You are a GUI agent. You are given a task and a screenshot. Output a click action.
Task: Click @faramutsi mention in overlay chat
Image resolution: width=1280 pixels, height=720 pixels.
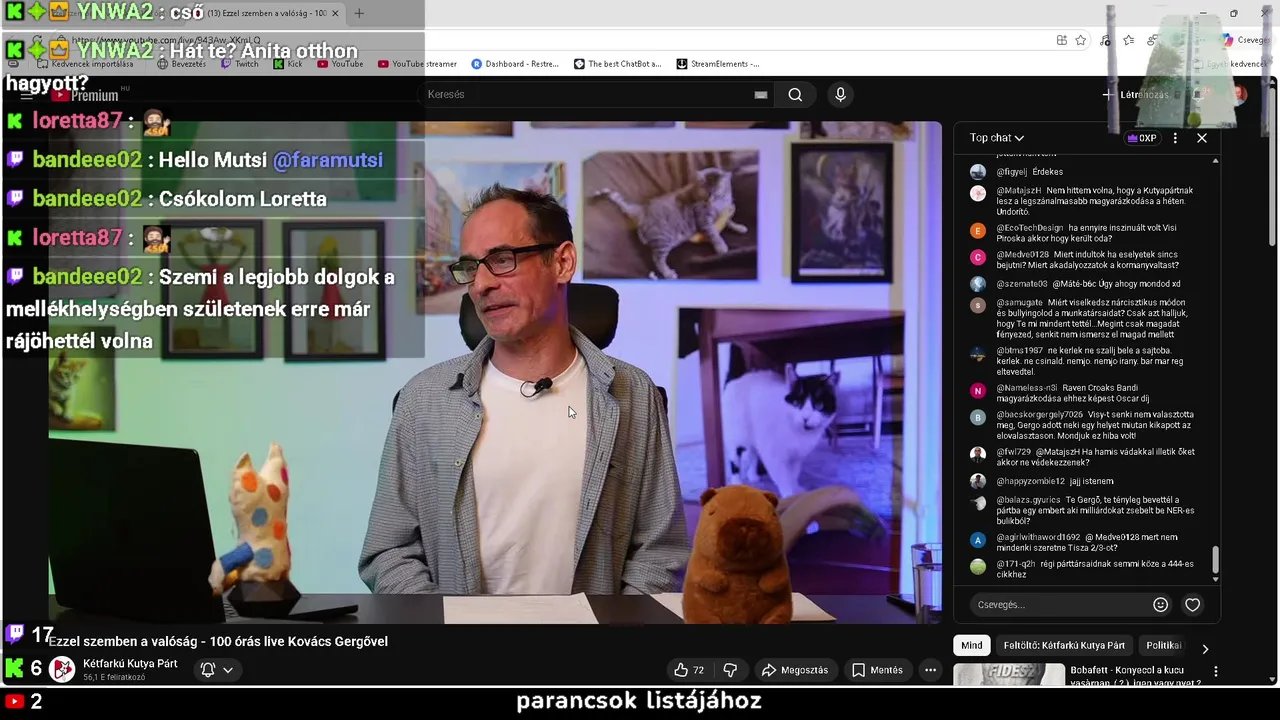click(328, 160)
